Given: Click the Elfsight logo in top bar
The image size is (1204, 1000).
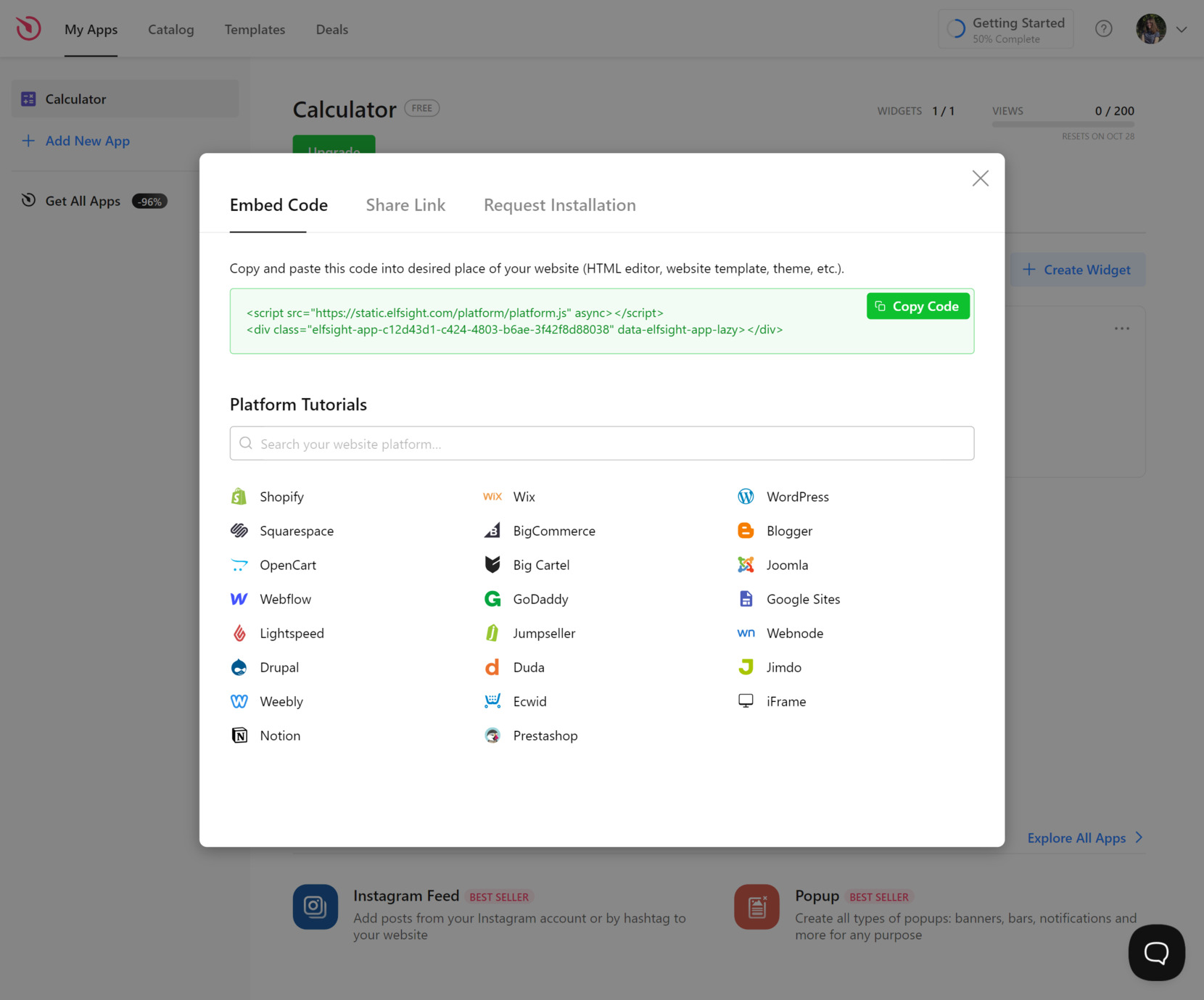Looking at the screenshot, I should (x=28, y=28).
